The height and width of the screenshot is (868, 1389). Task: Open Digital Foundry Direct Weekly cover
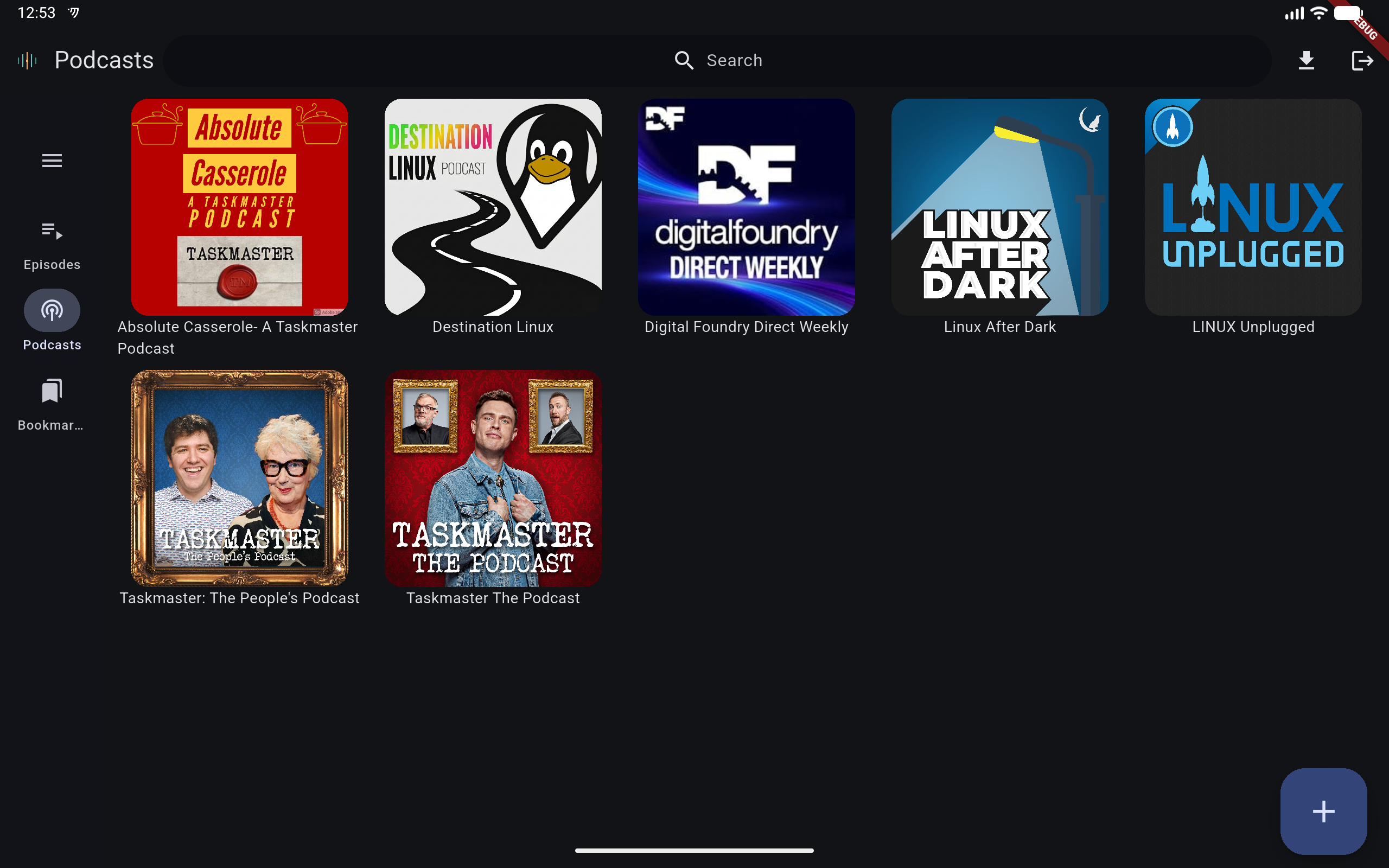click(746, 207)
